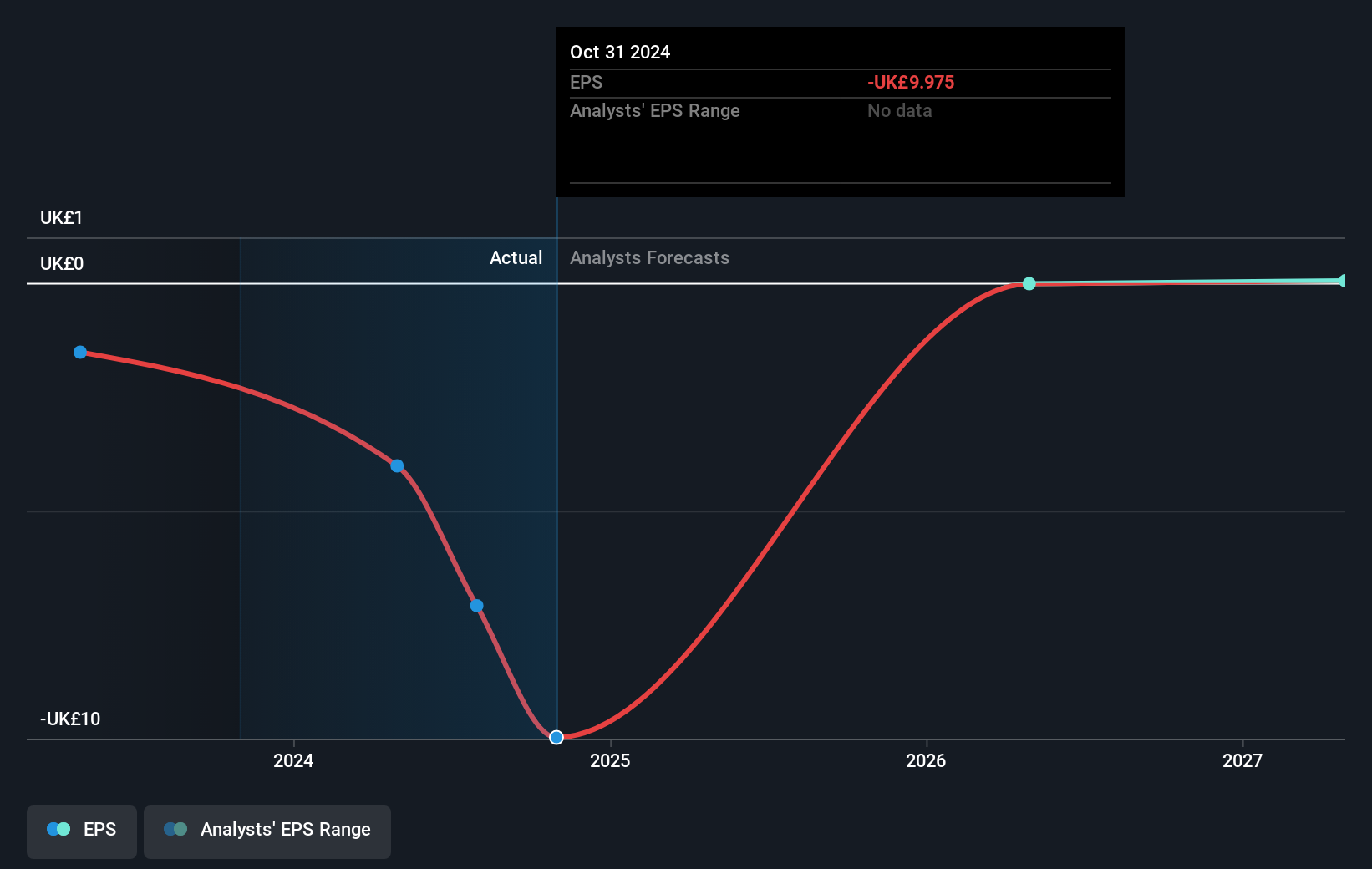This screenshot has height=869, width=1372.
Task: Toggle the Analysts' EPS Range series visibility
Action: pos(267,831)
